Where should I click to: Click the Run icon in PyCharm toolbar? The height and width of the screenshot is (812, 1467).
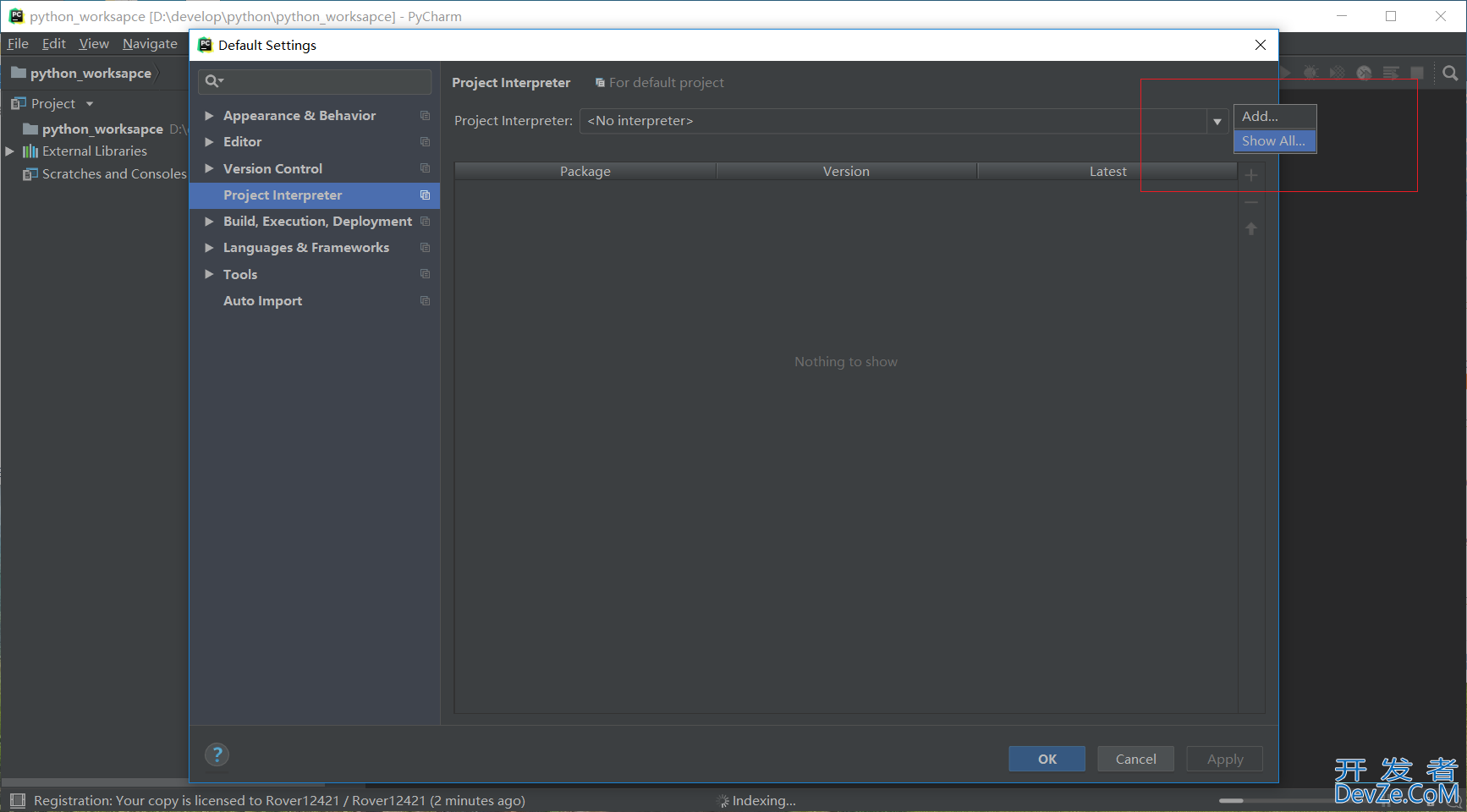click(1285, 74)
